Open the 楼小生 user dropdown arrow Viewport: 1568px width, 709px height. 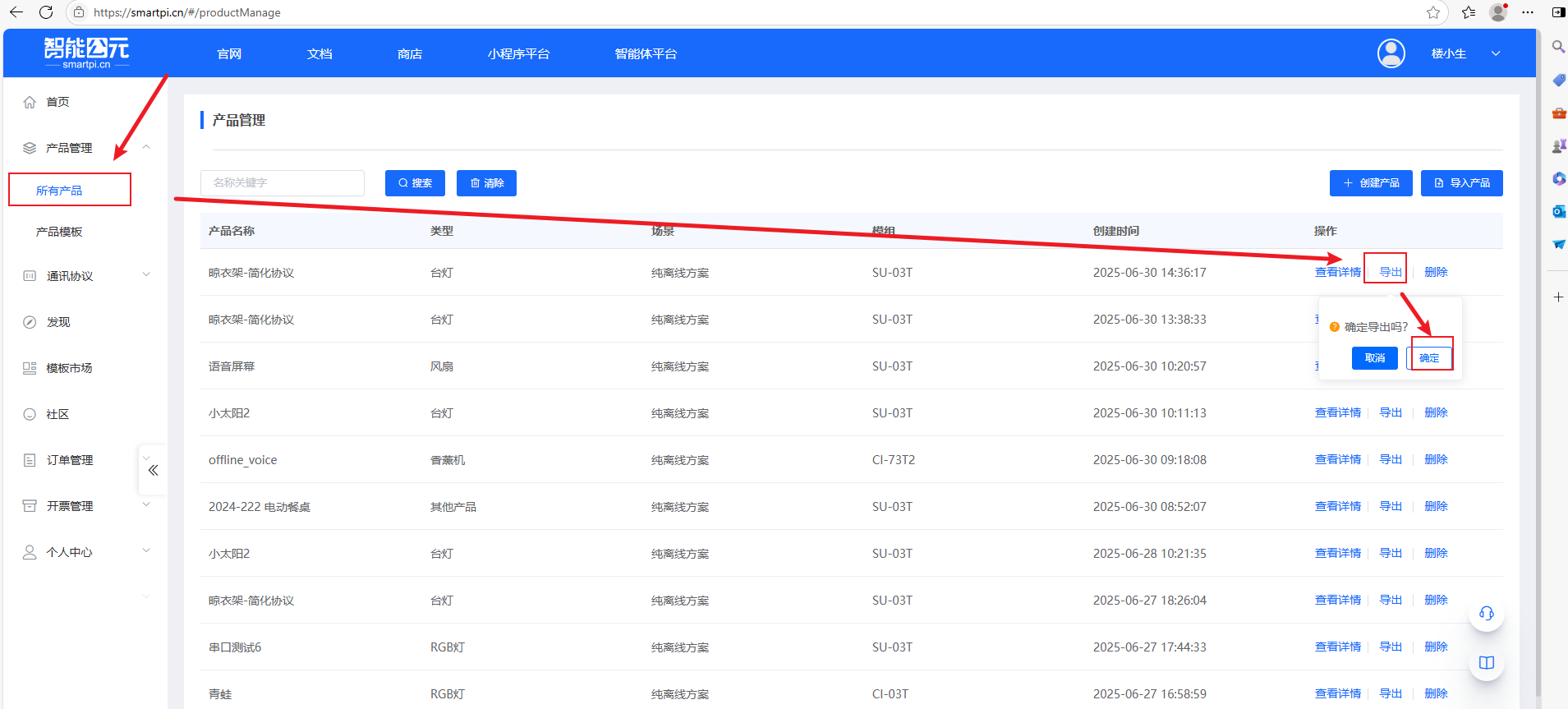[x=1496, y=53]
